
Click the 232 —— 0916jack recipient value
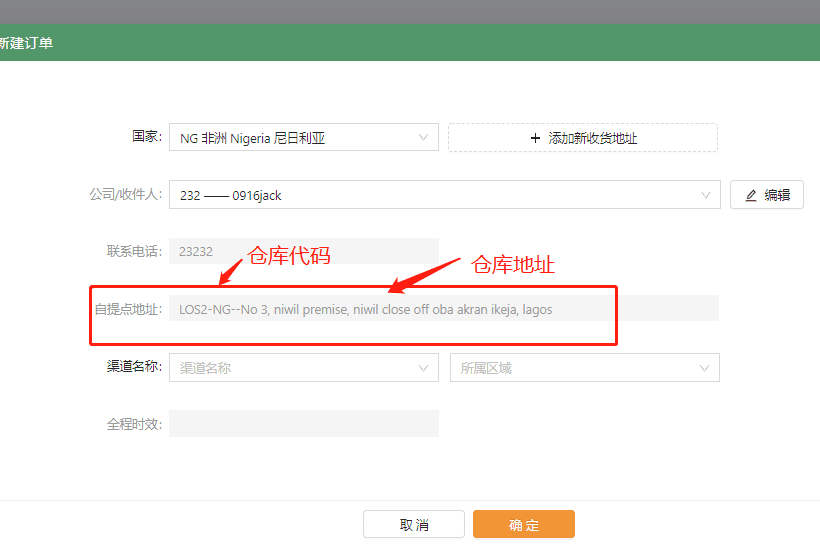231,196
